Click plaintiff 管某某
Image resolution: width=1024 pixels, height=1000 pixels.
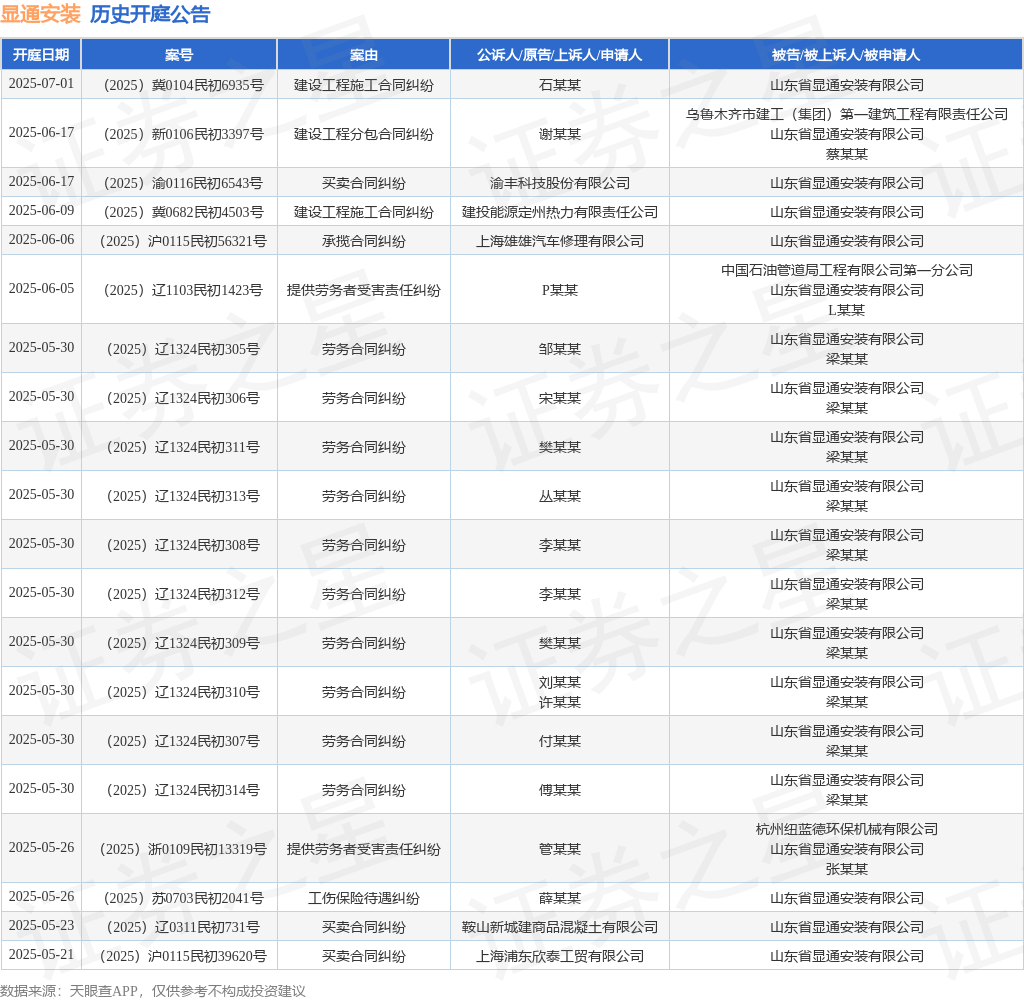[560, 849]
